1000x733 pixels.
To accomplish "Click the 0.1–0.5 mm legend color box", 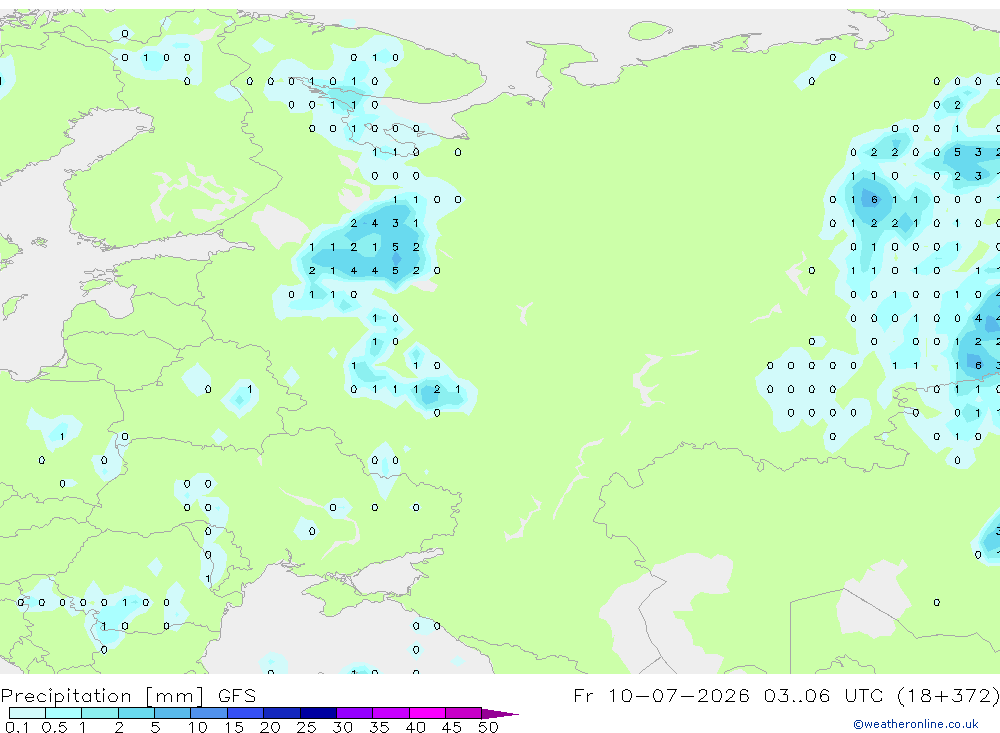I will coord(27,713).
